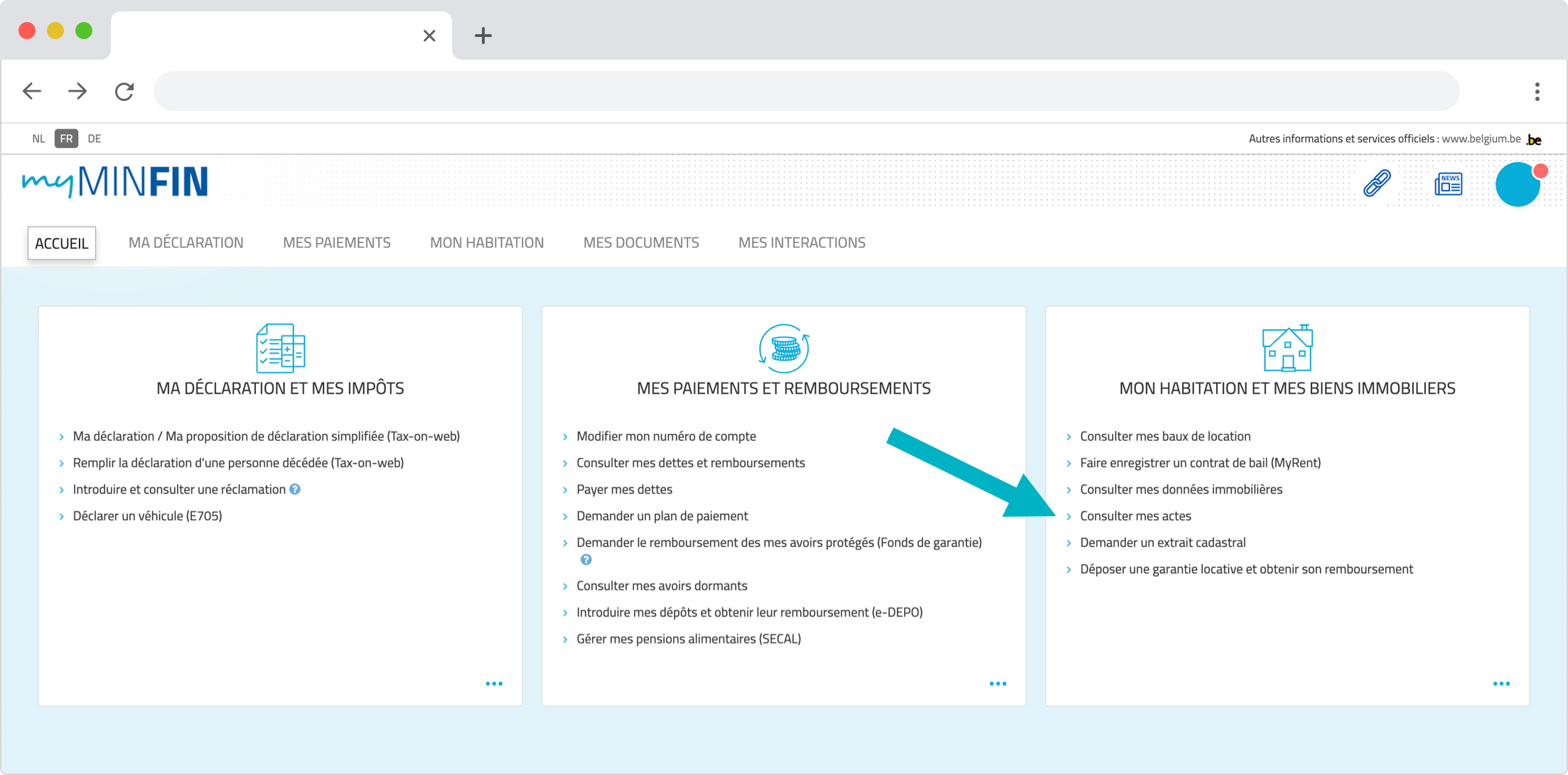1568x775 pixels.
Task: Switch language to NL
Action: (x=38, y=139)
